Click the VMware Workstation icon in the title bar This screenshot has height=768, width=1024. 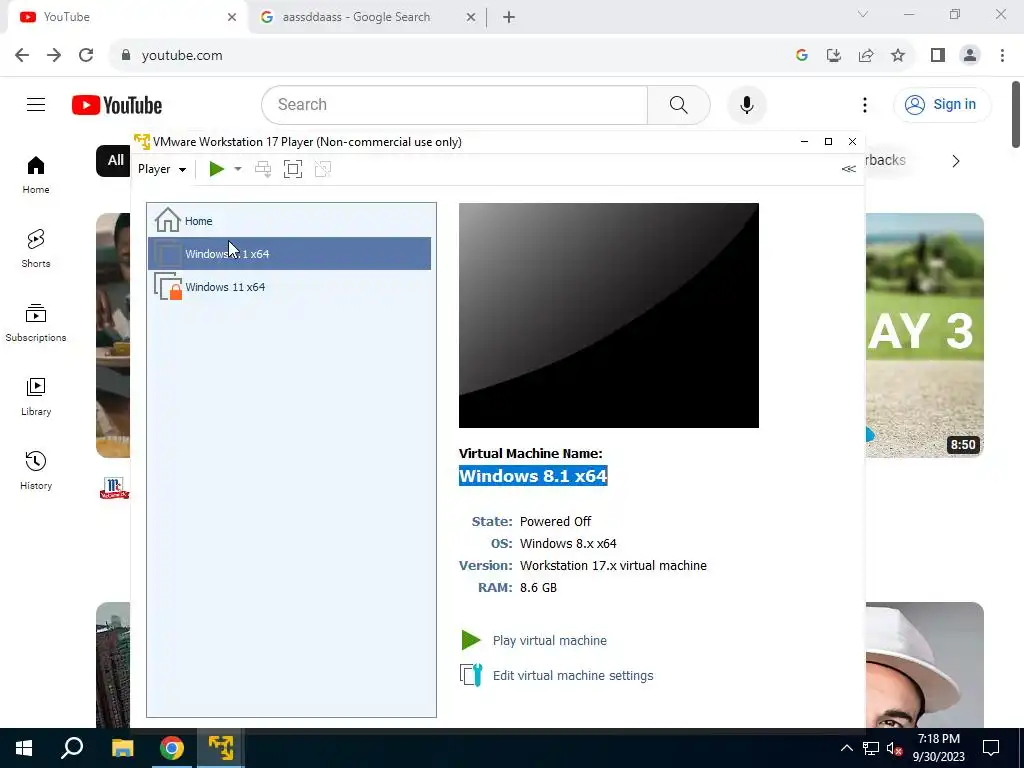142,142
